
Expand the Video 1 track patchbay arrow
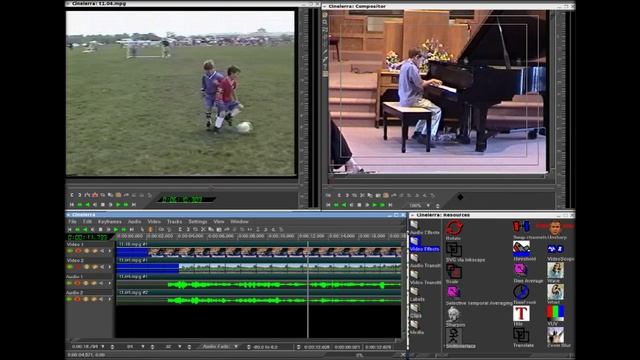pos(110,251)
